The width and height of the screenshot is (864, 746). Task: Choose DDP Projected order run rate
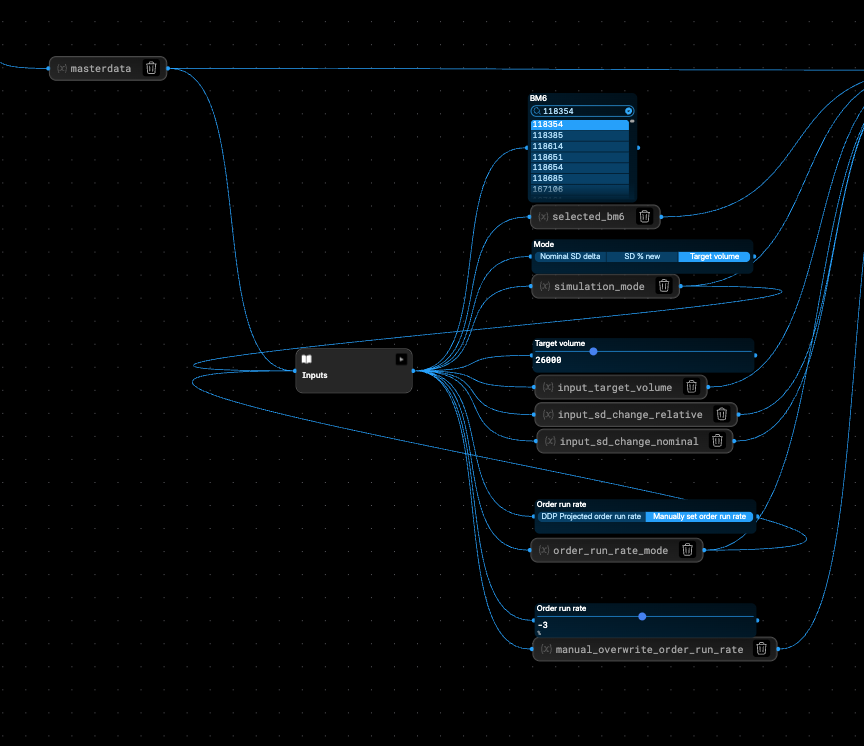[x=591, y=517]
